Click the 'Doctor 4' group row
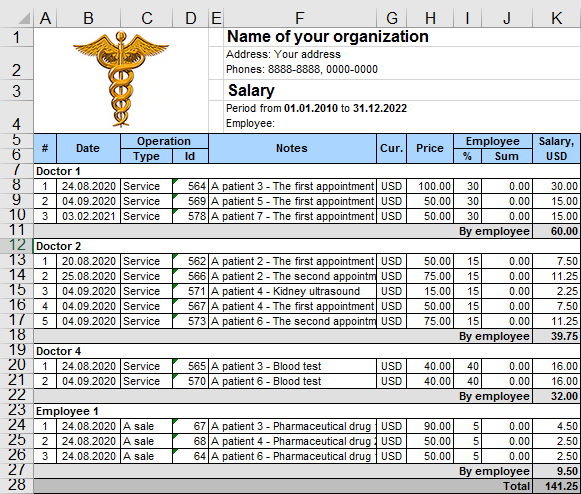This screenshot has height=494, width=581. point(307,351)
